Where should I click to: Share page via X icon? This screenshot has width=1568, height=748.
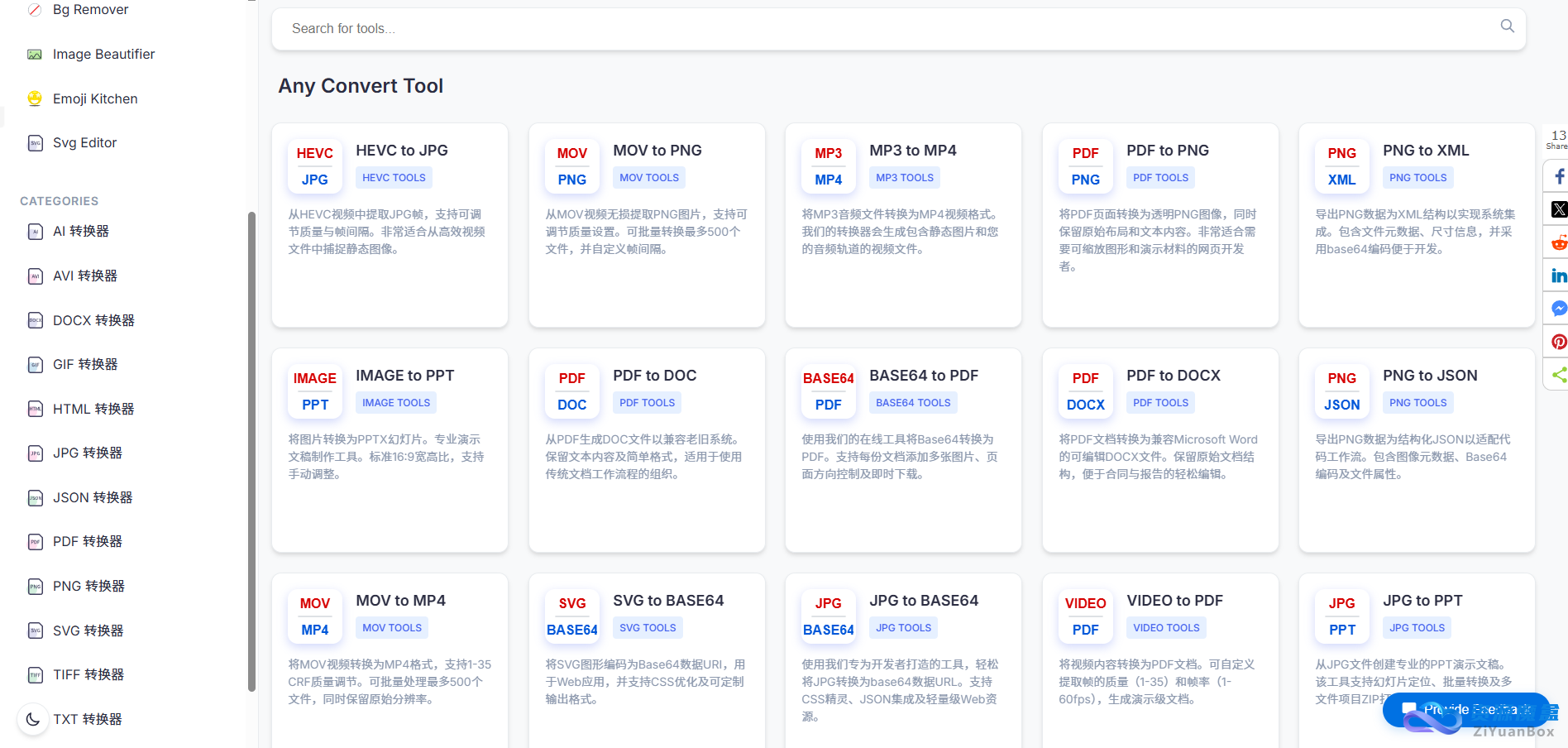pos(1558,209)
